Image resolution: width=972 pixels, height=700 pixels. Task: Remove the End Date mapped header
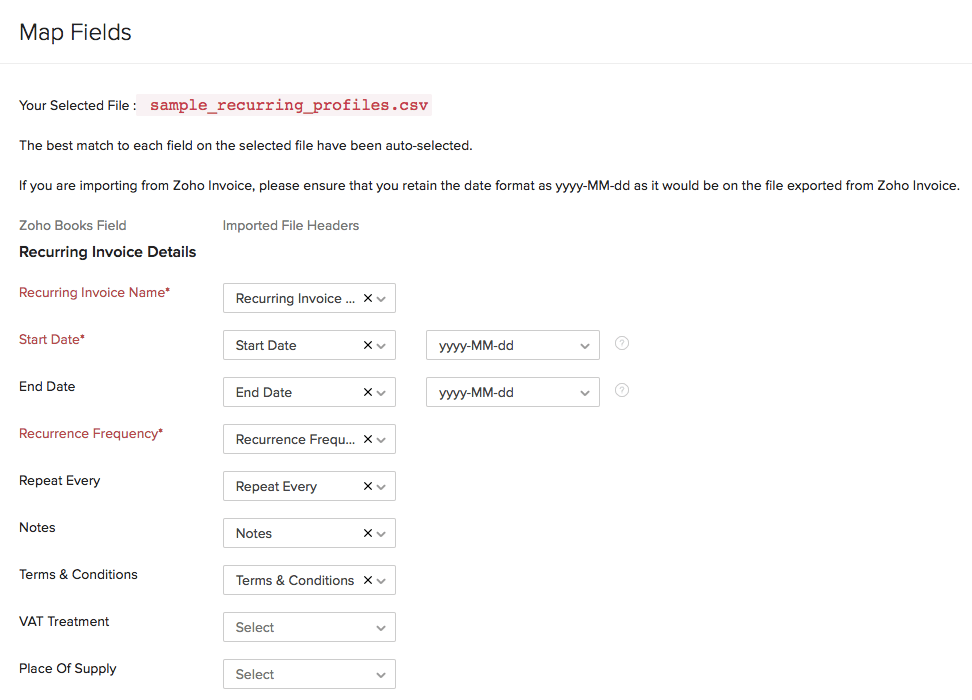[367, 392]
